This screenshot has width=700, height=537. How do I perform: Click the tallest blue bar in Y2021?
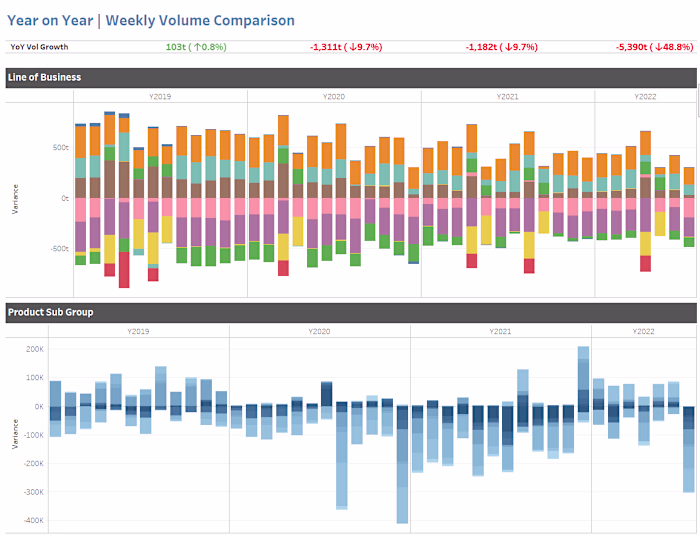583,384
